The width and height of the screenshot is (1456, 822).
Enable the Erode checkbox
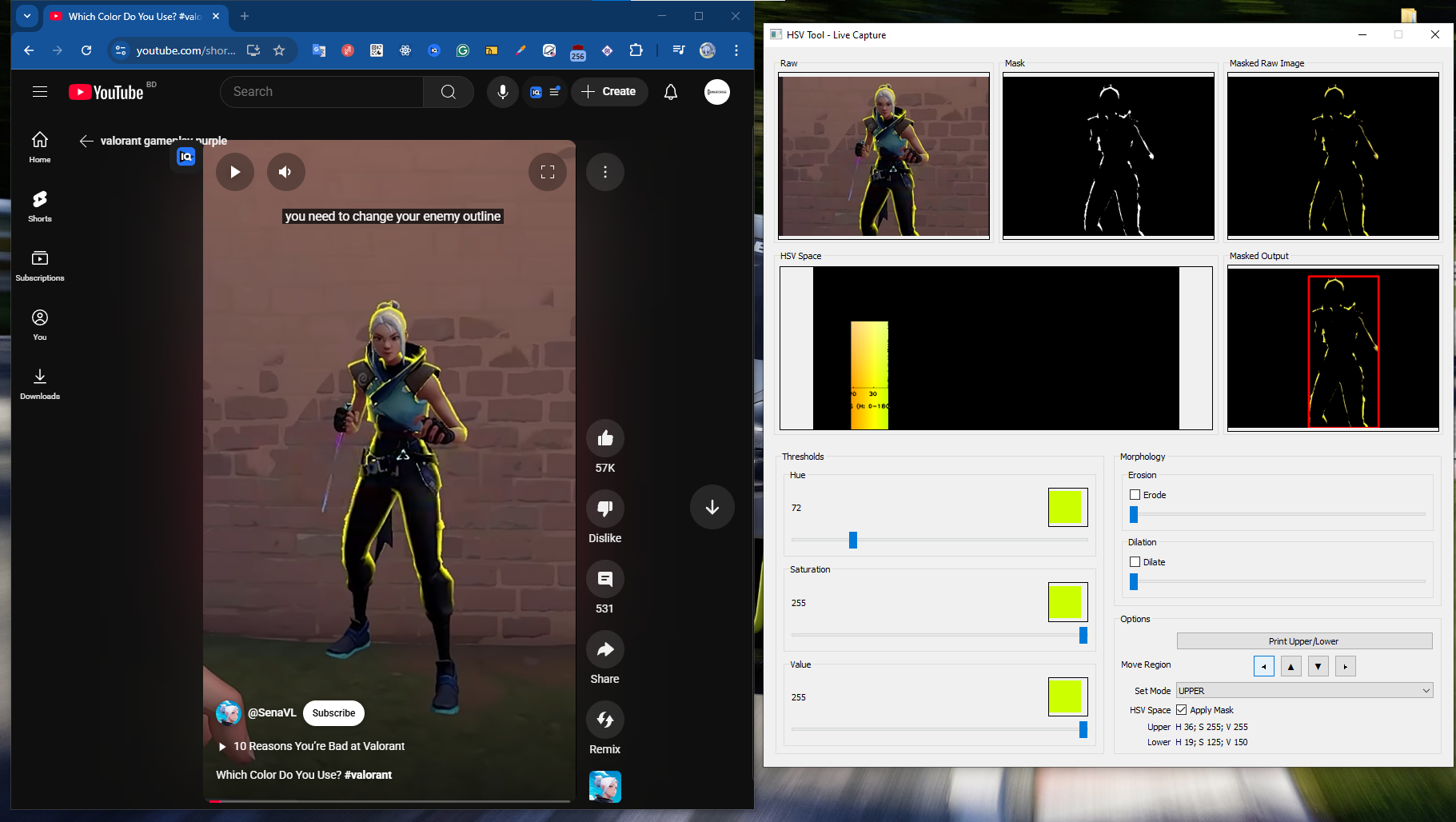pos(1135,495)
